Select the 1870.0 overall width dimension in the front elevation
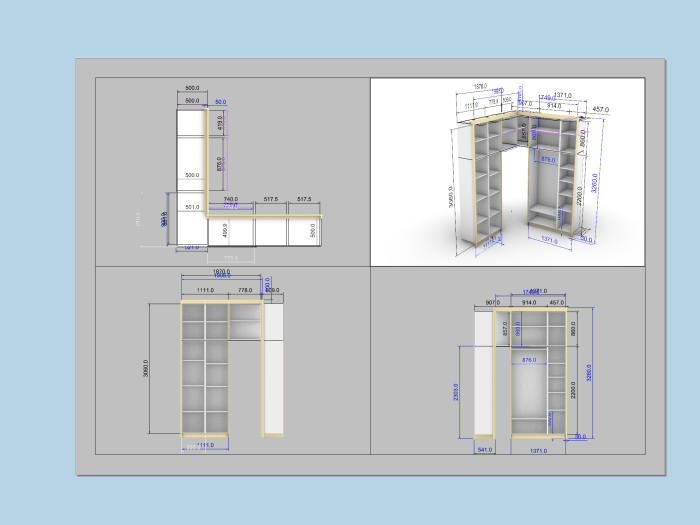This screenshot has height=525, width=700. (x=221, y=271)
